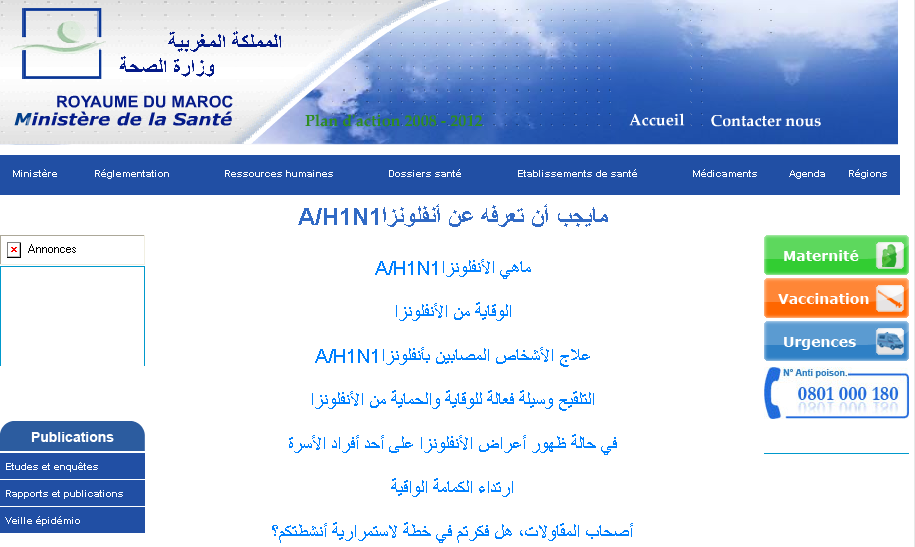The image size is (915, 547).
Task: Open the Contacter nous link
Action: [x=766, y=121]
